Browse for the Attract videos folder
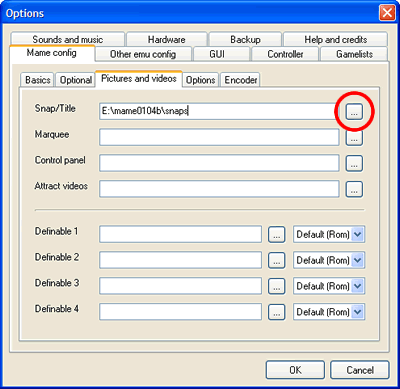Screen dimensions: 400x389 pyautogui.click(x=354, y=189)
